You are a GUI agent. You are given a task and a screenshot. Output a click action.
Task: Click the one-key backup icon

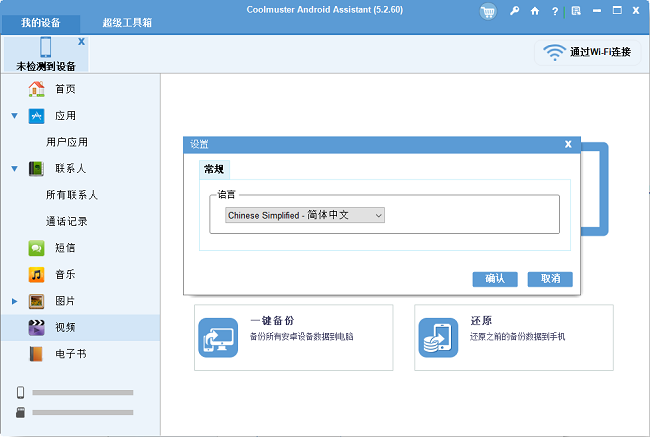tap(218, 337)
